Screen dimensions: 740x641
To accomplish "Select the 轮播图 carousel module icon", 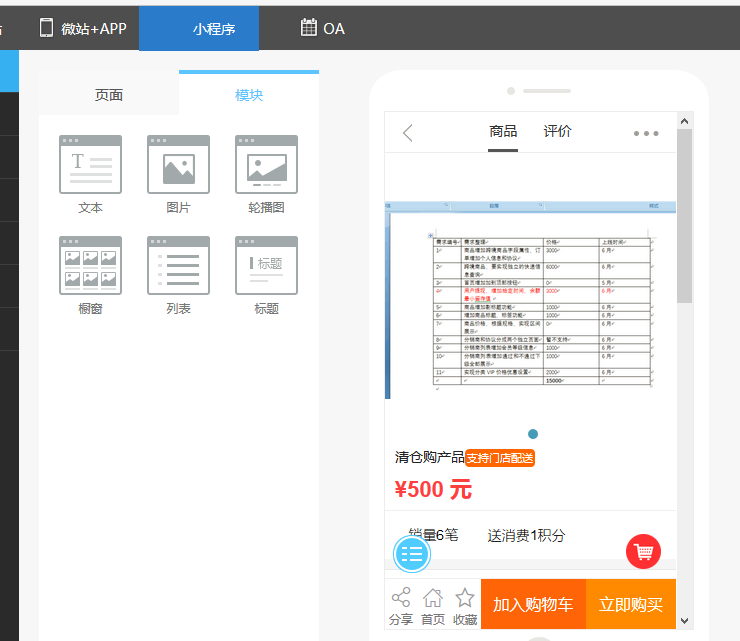I will (266, 164).
